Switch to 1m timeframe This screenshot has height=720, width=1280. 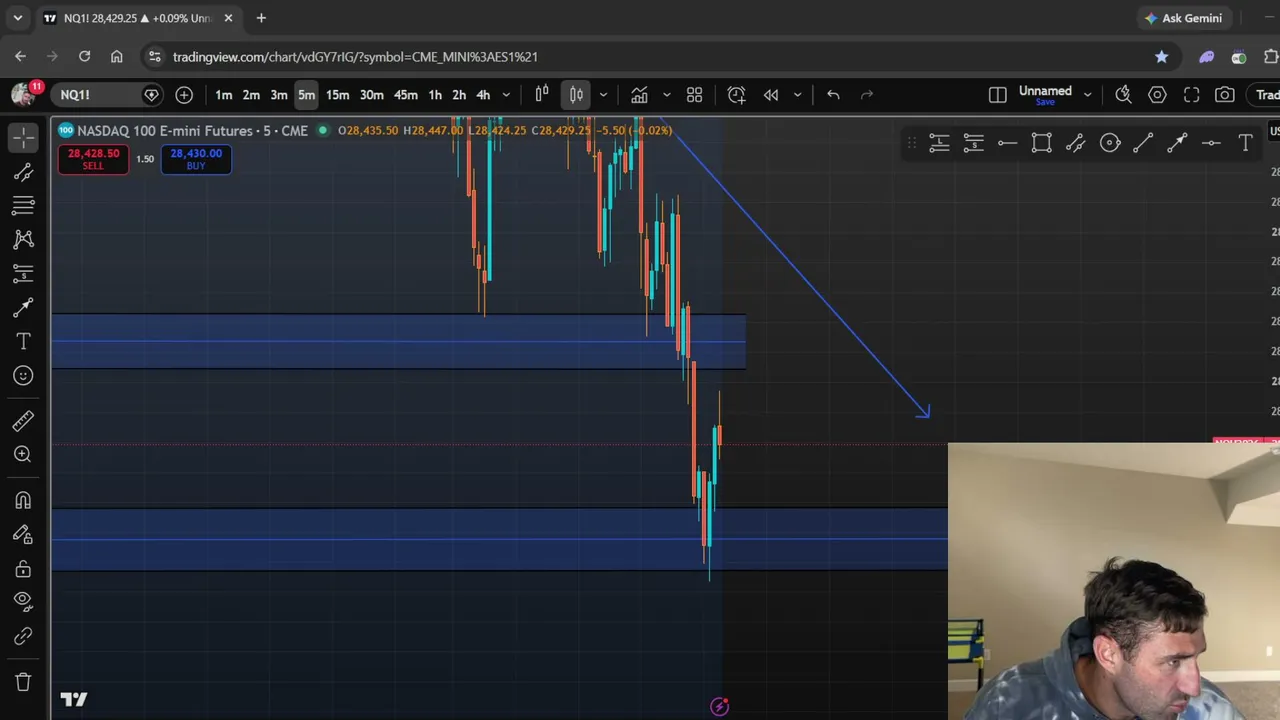point(223,95)
